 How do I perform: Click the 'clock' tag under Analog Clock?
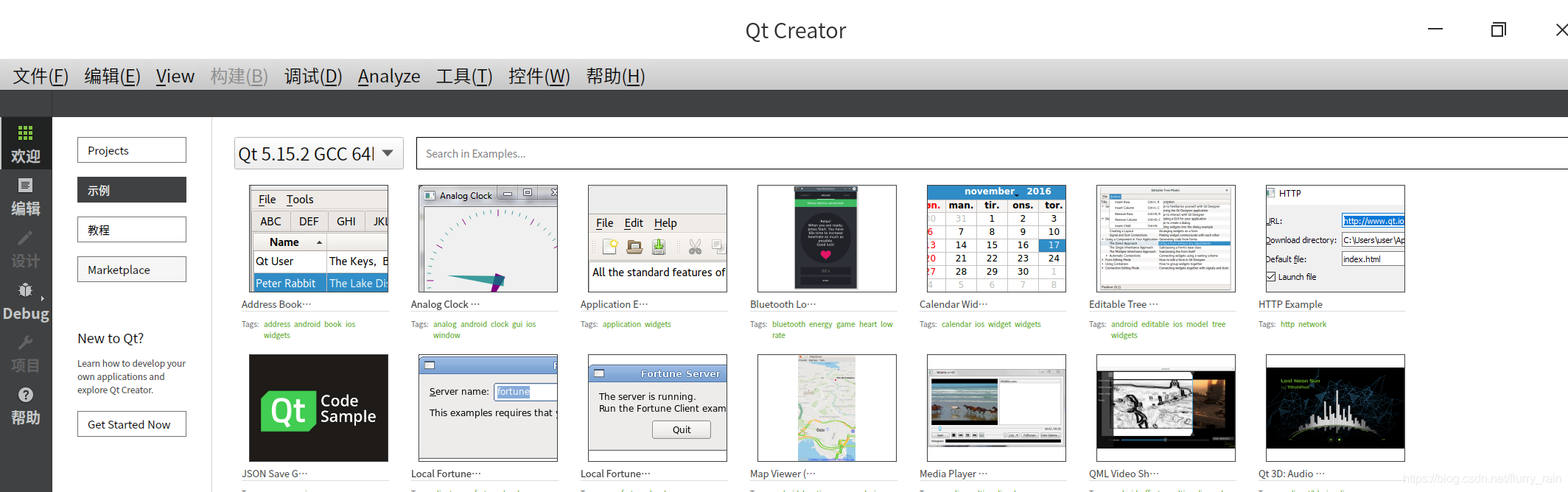pyautogui.click(x=500, y=324)
